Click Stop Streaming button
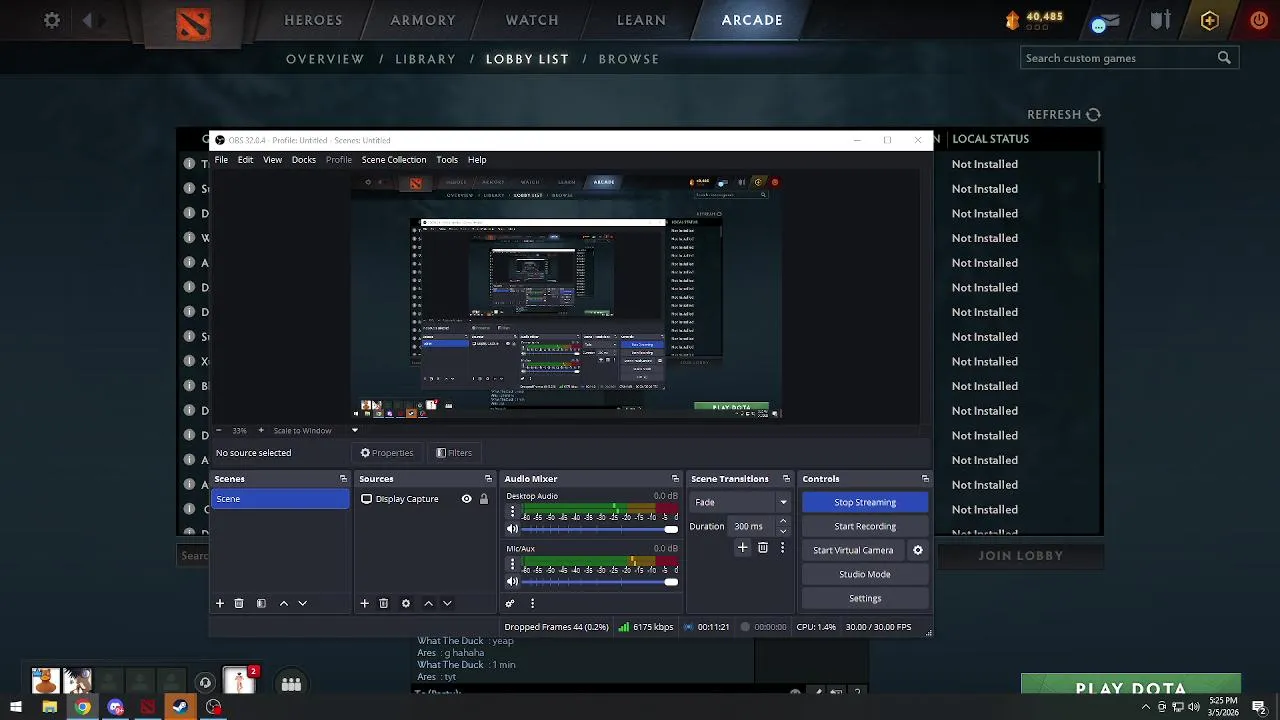Screen dimensions: 1280x720 point(865,502)
